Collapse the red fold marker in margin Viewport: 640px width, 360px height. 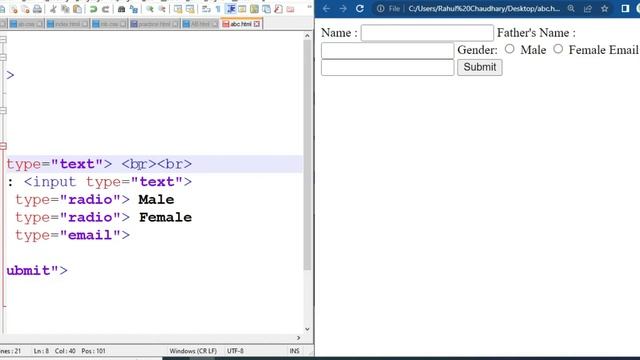coord(3,146)
